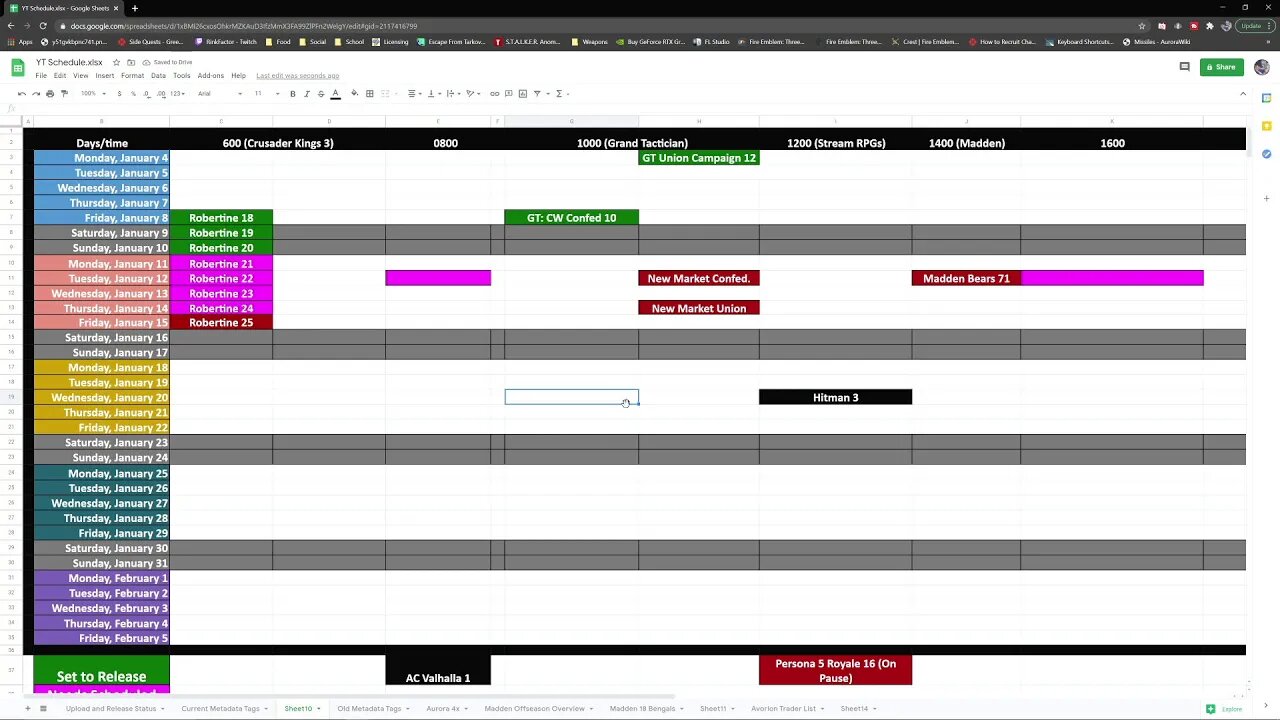The width and height of the screenshot is (1280, 720).
Task: Click Add Sheet plus icon
Action: click(27, 709)
